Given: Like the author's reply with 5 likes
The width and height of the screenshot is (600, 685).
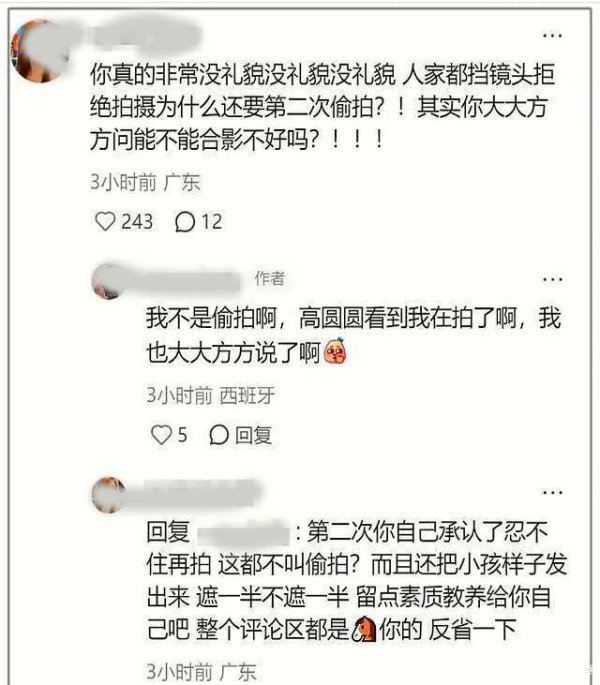Looking at the screenshot, I should (x=161, y=435).
